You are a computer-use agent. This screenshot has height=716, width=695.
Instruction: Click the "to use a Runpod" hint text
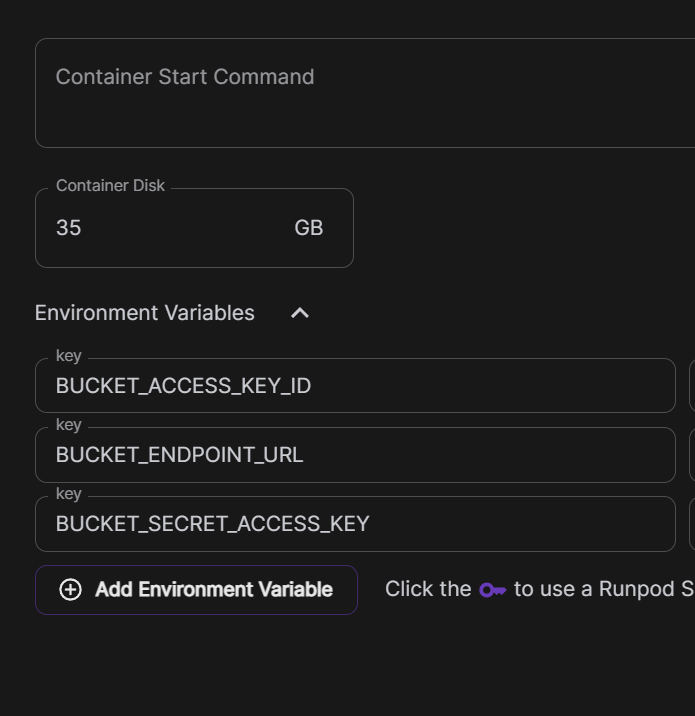[x=602, y=589]
